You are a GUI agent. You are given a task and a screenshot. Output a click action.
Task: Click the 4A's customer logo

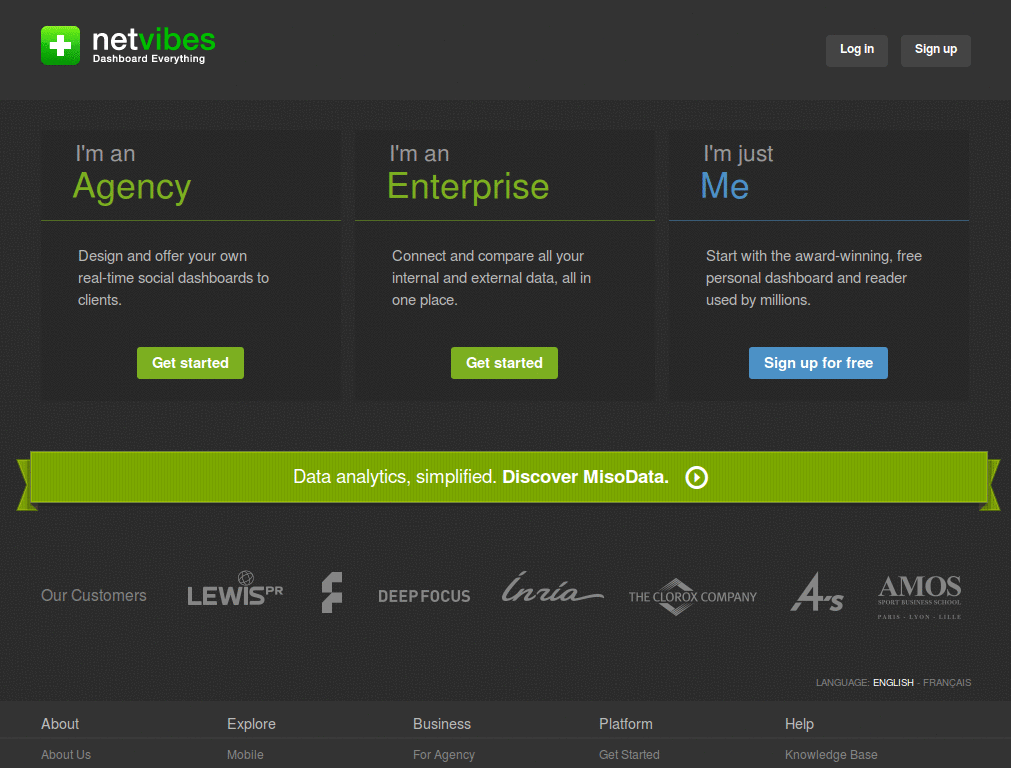(816, 592)
